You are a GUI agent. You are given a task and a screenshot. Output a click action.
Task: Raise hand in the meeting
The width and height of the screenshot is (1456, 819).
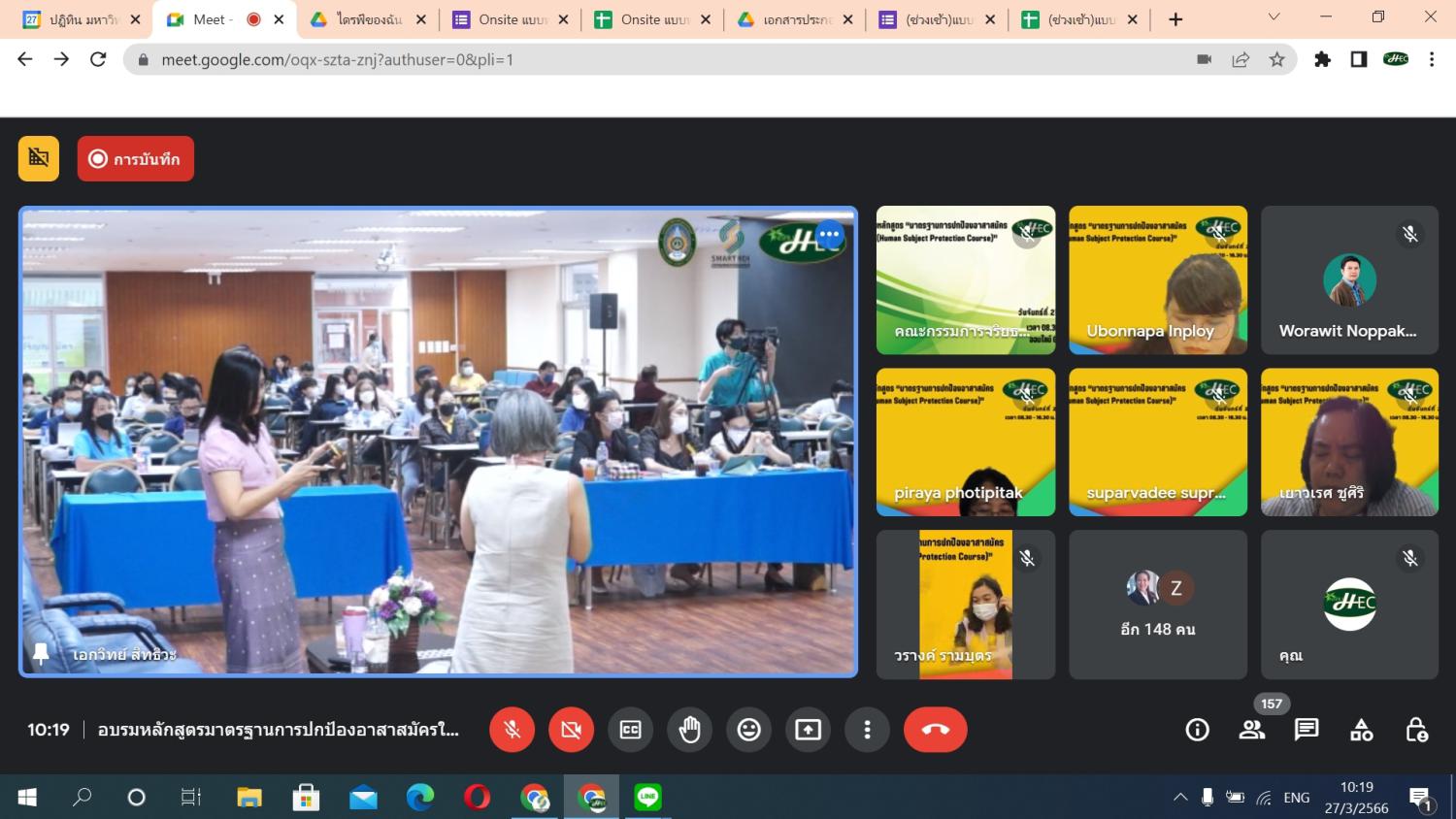pos(689,730)
